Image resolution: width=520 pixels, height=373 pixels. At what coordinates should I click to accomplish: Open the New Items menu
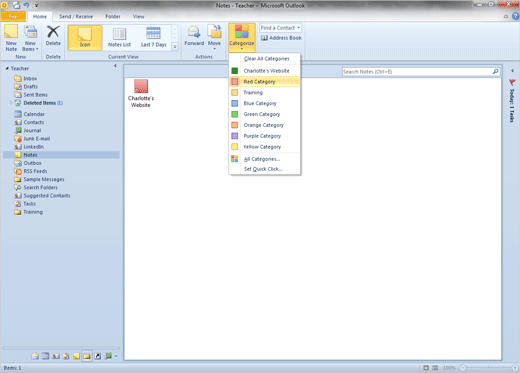tap(30, 38)
